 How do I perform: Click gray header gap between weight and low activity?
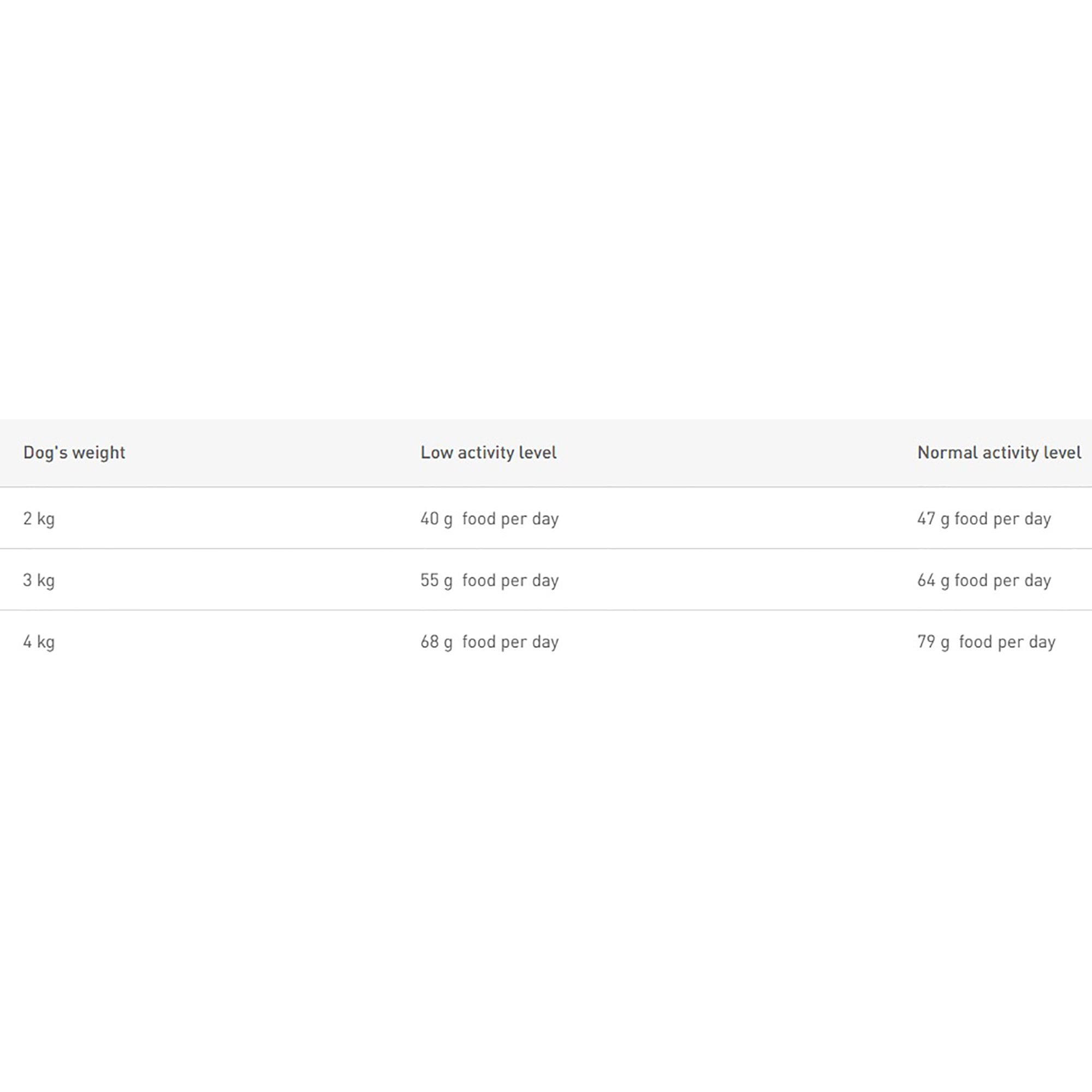pos(271,453)
